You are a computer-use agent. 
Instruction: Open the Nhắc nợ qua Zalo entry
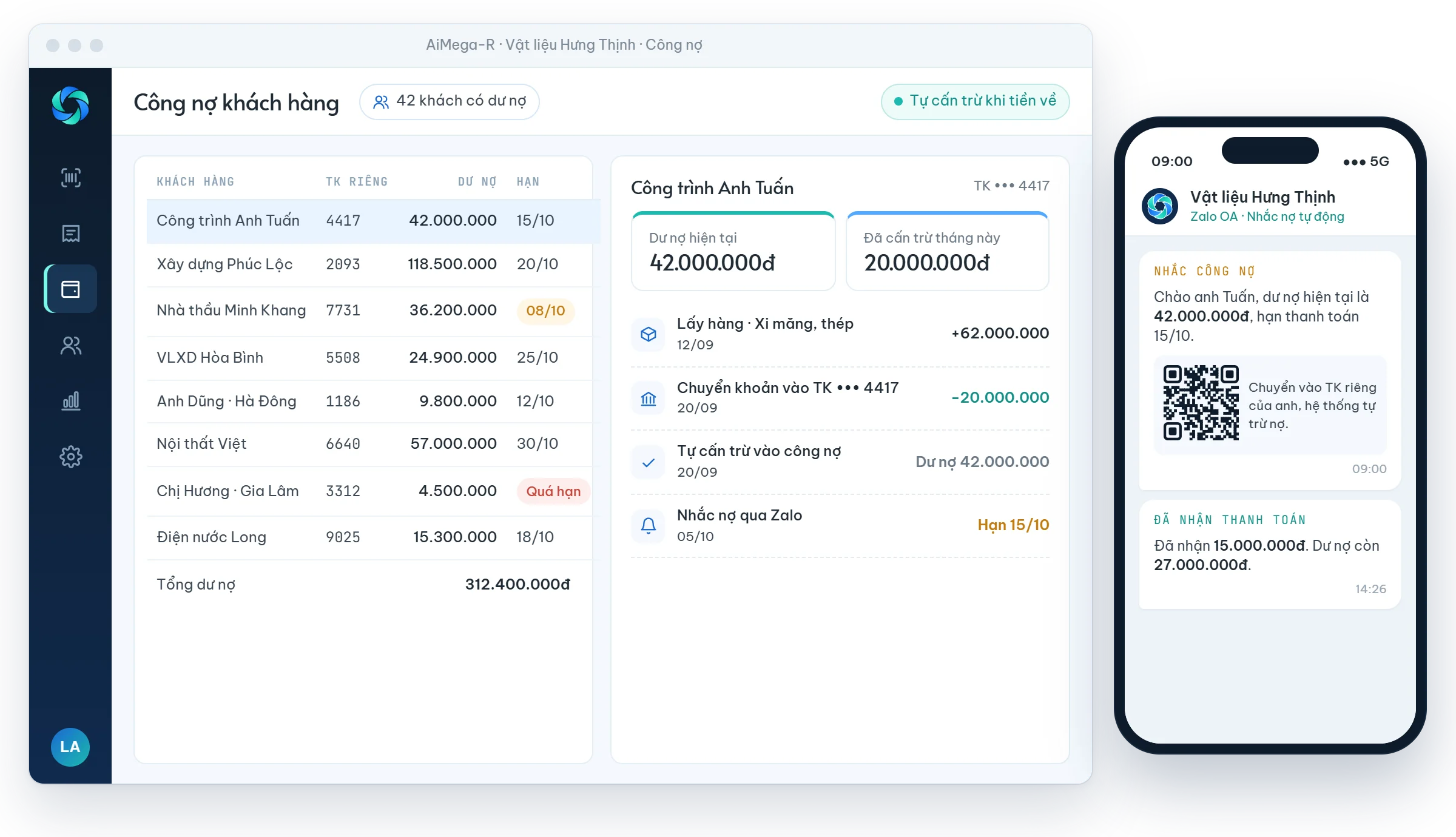[840, 525]
